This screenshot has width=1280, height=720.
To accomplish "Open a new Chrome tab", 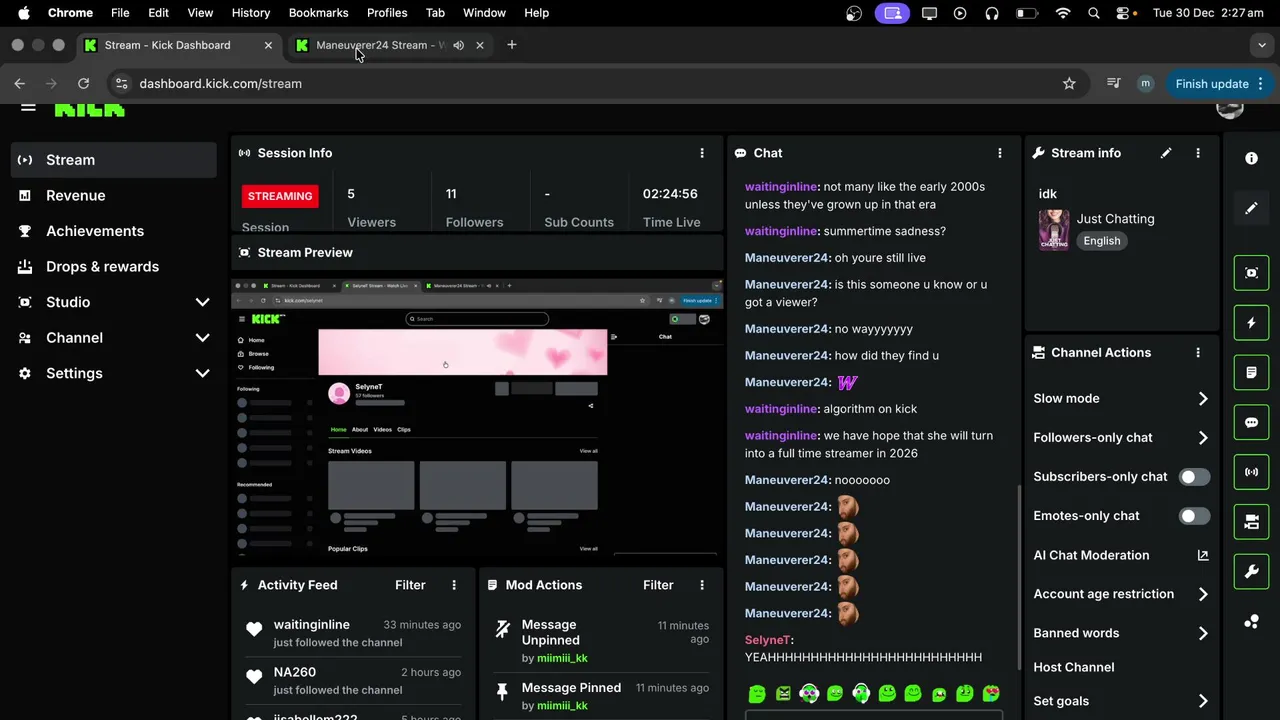I will (x=512, y=45).
